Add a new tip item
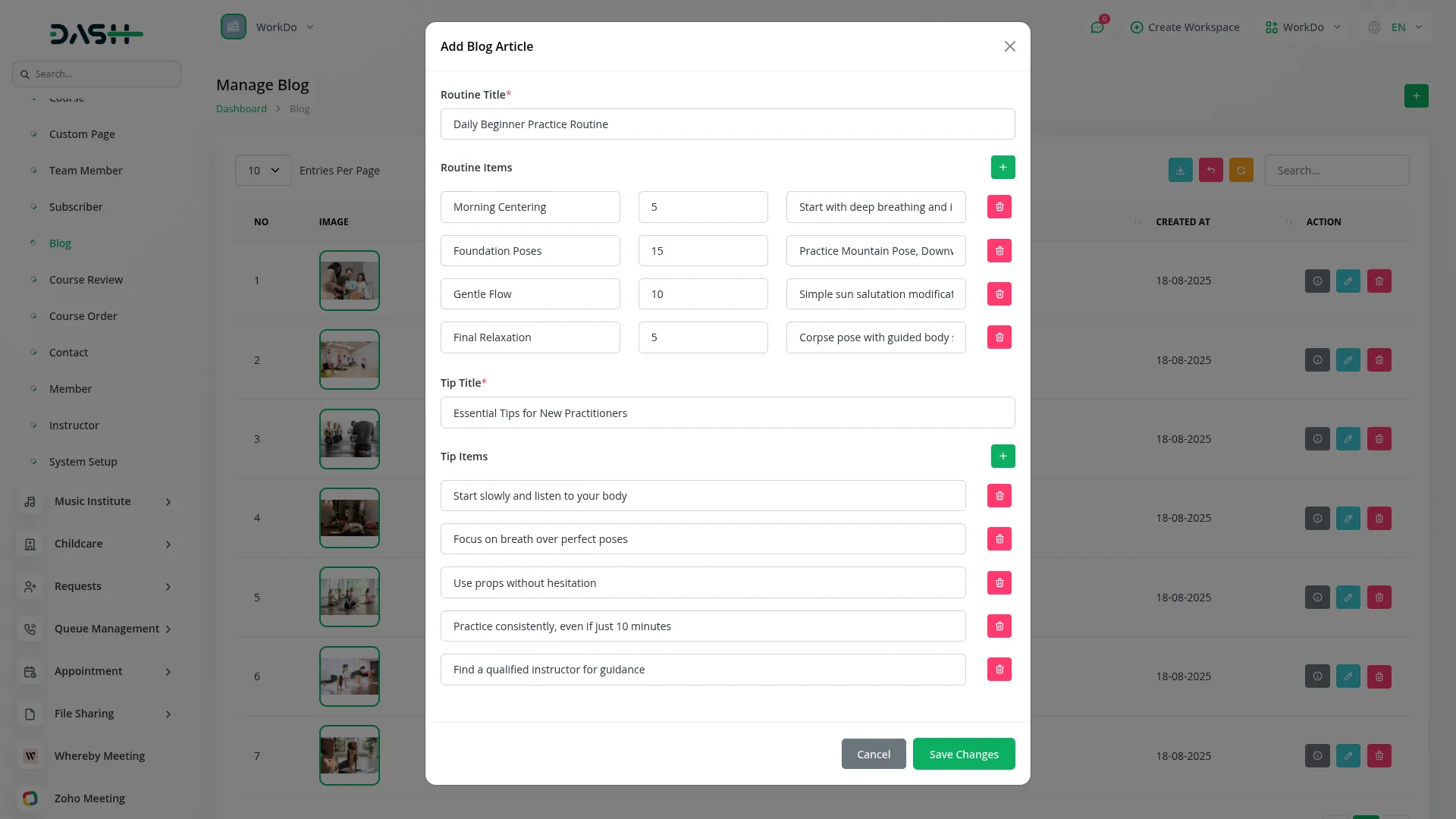1456x819 pixels. point(1003,457)
